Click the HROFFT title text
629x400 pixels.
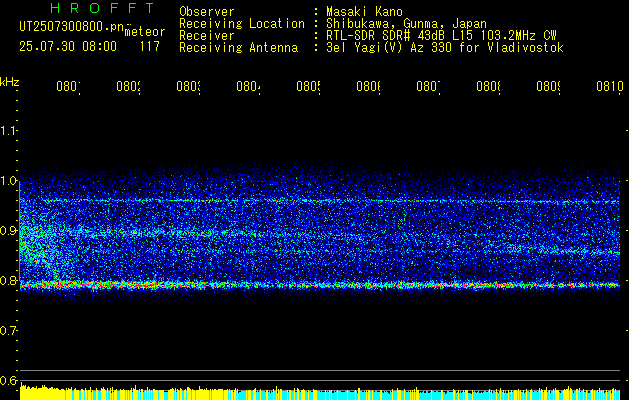click(x=102, y=8)
